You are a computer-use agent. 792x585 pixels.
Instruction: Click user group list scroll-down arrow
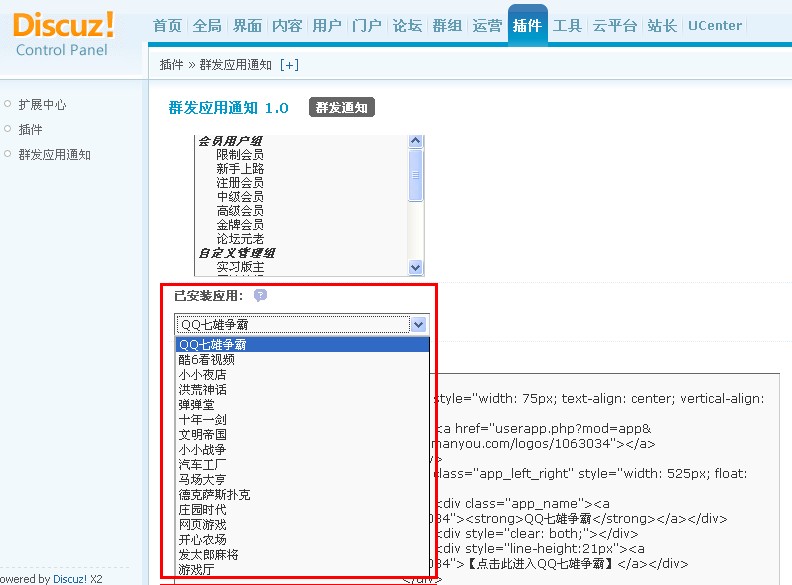pyautogui.click(x=415, y=268)
